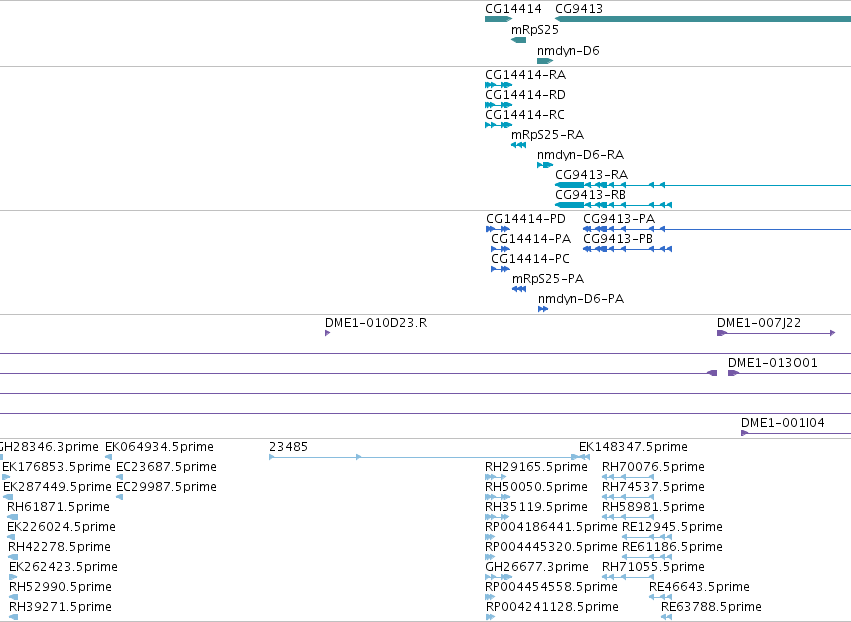This screenshot has height=622, width=851.
Task: Select the CG14414 gene label
Action: (x=513, y=9)
